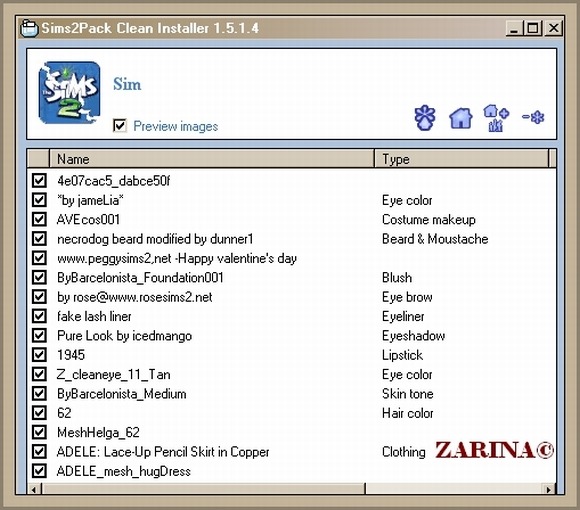Select the AVEcos001 row name

coord(88,219)
